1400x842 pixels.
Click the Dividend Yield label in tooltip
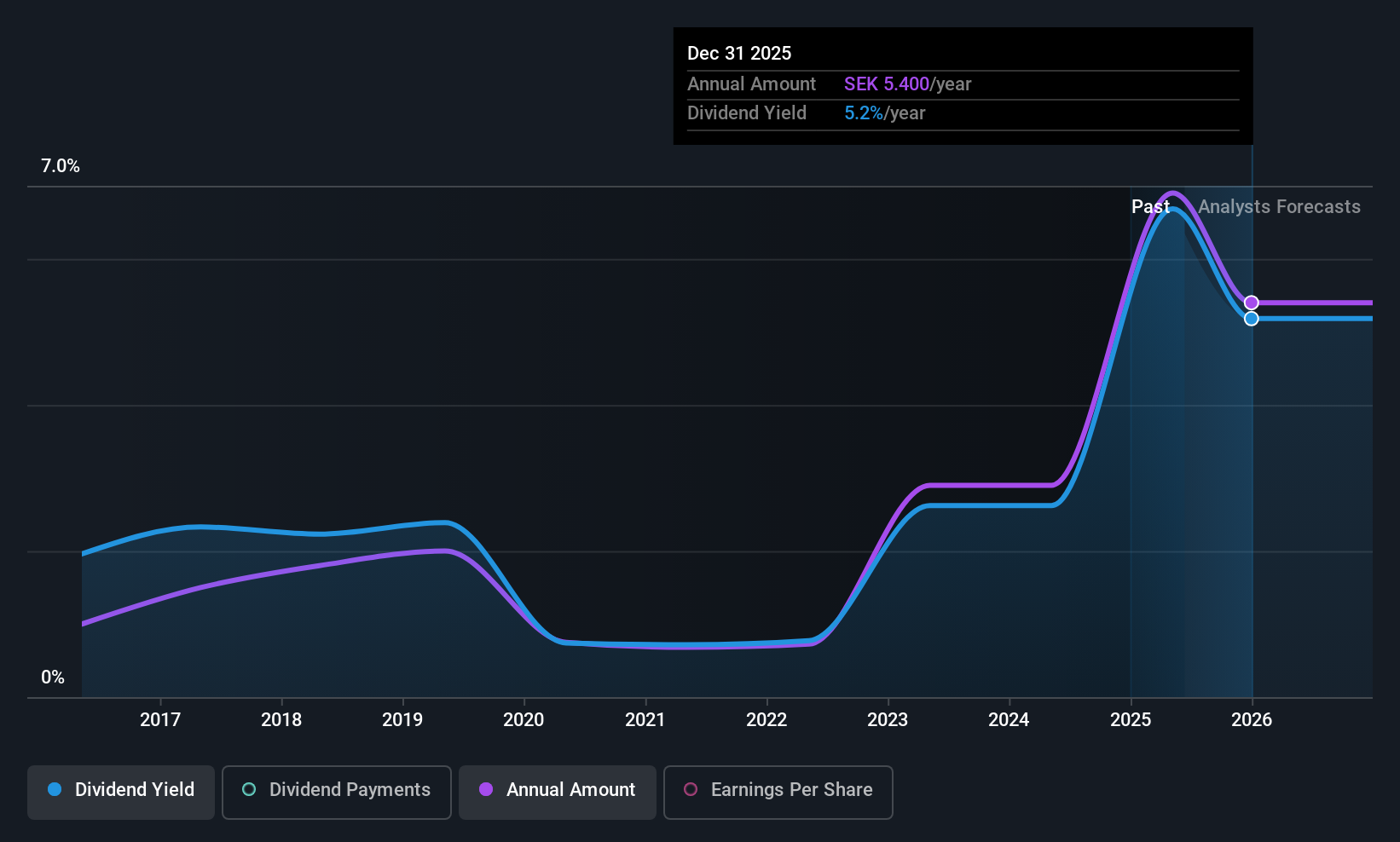746,113
